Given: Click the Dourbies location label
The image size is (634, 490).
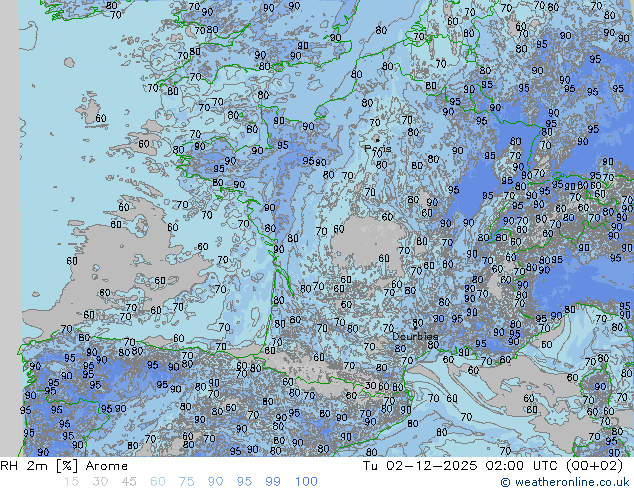Looking at the screenshot, I should (x=415, y=336).
